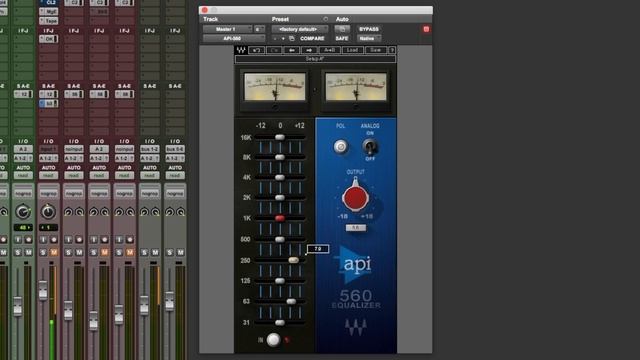This screenshot has width=640, height=360.
Task: Solo the bus 5-6 track
Action: tap(170, 253)
